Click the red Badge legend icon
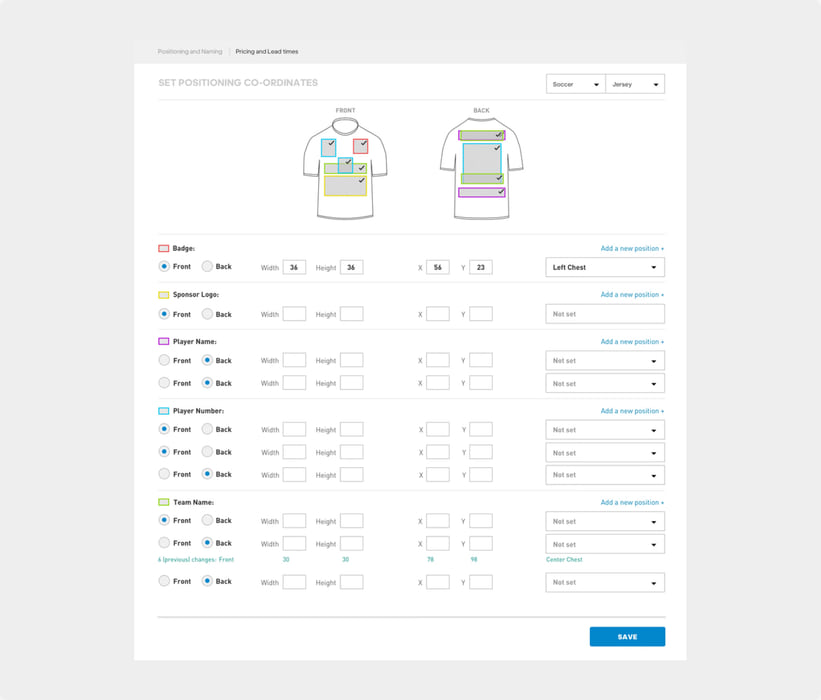 tap(163, 249)
